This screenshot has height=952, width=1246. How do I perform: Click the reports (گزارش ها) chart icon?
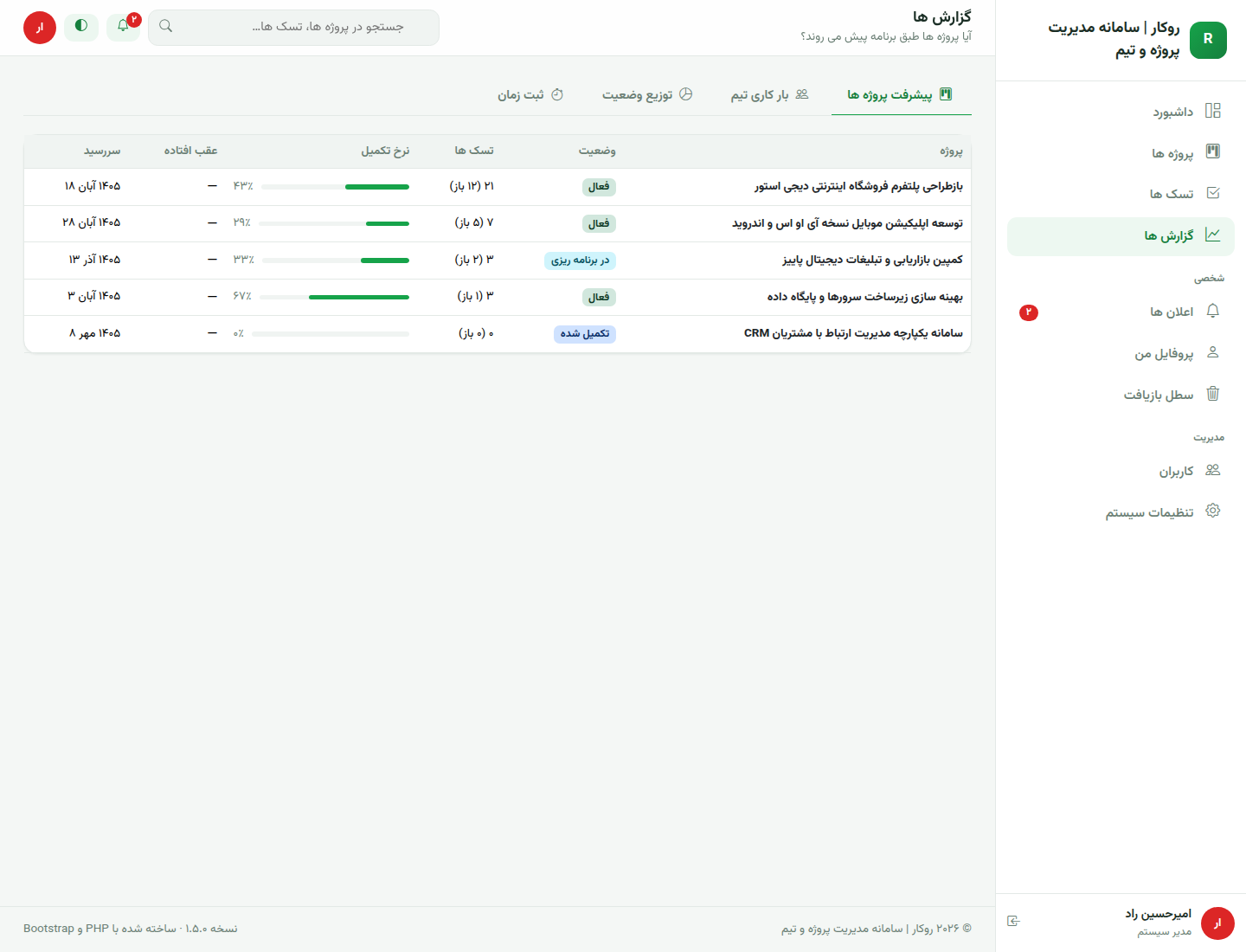click(x=1212, y=235)
